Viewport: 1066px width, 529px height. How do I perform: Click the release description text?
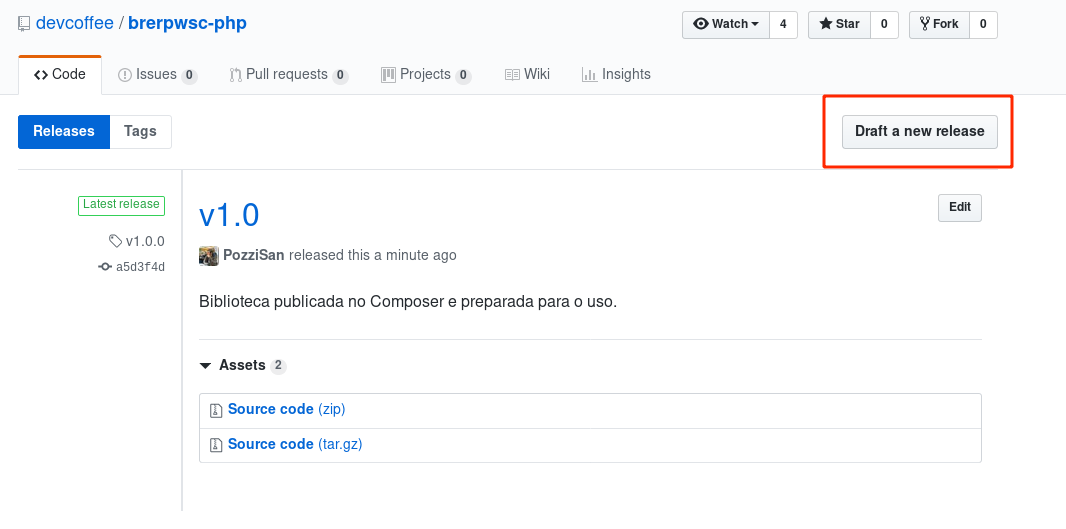tap(408, 302)
